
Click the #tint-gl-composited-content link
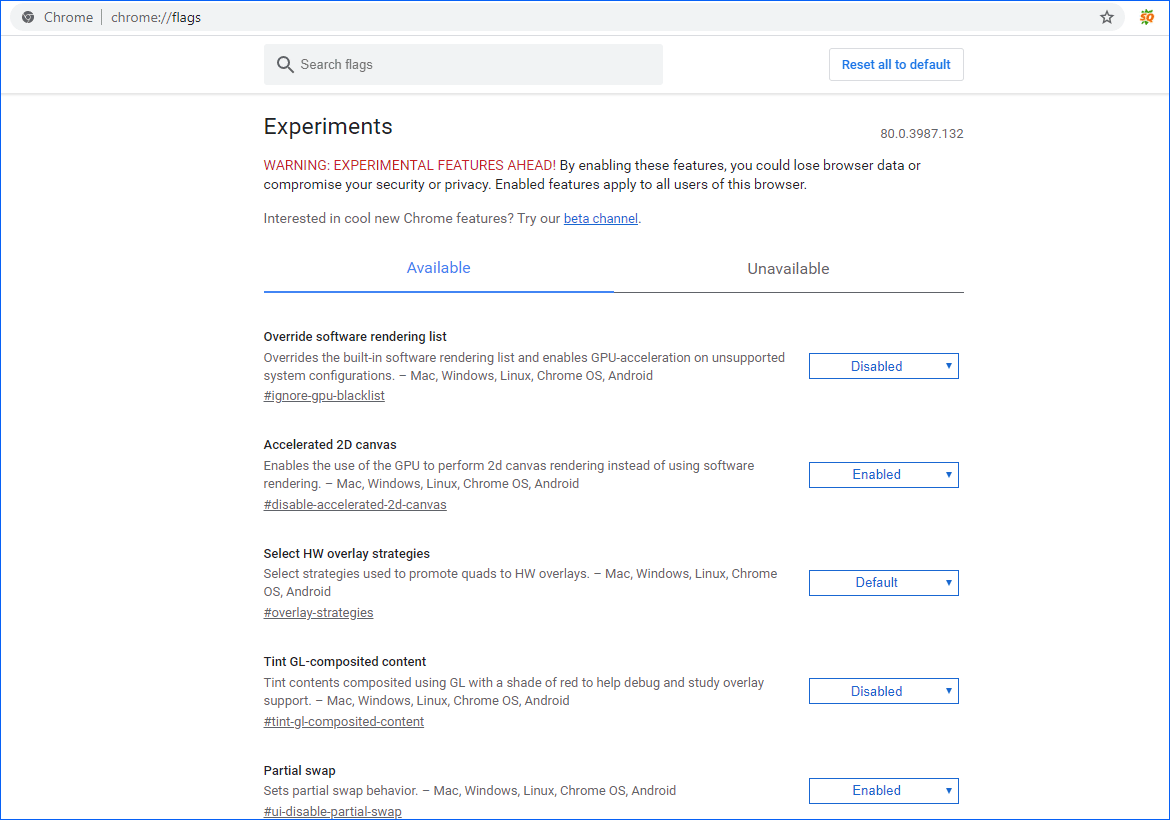point(344,722)
